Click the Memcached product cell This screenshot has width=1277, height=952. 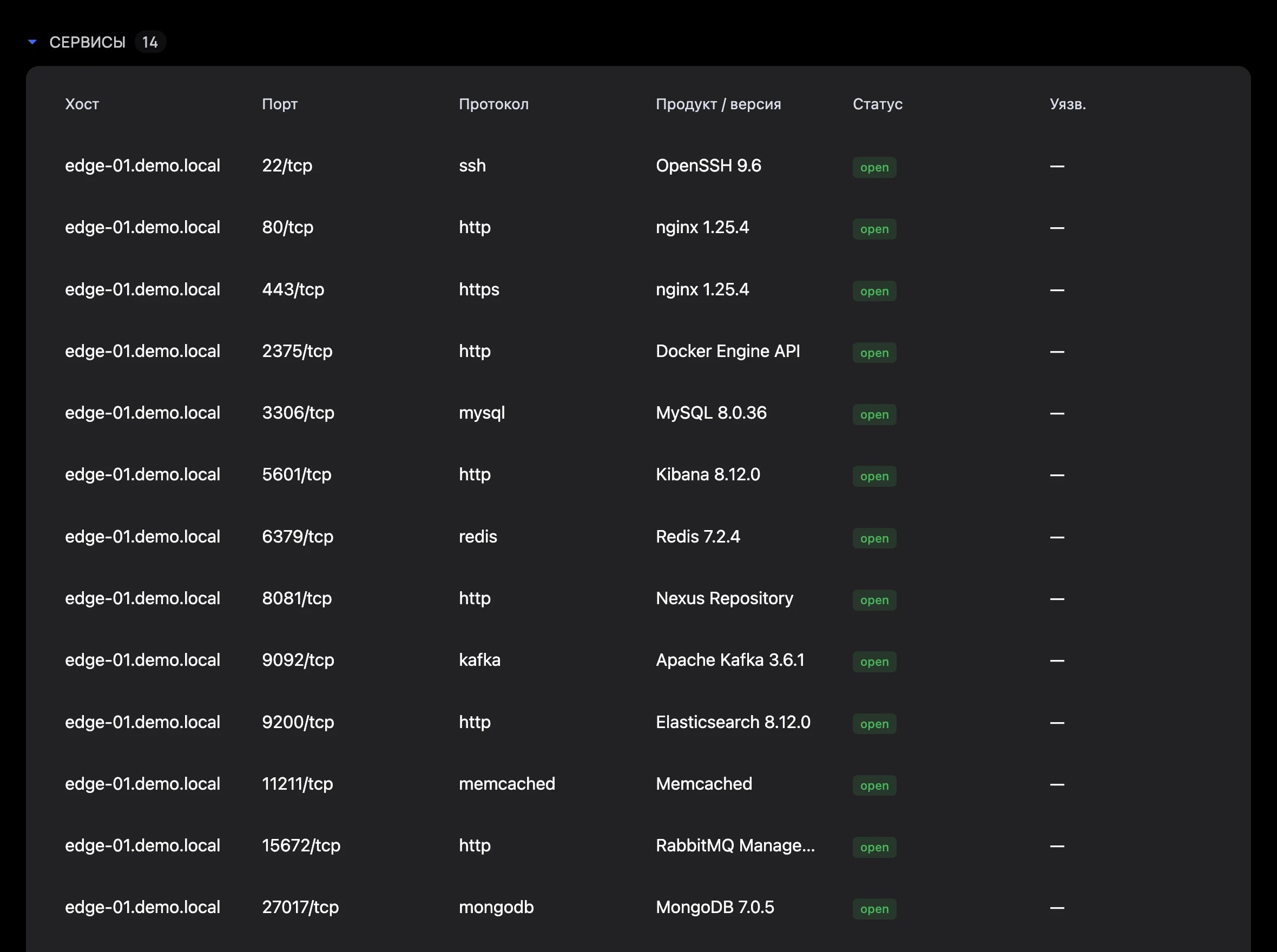704,784
